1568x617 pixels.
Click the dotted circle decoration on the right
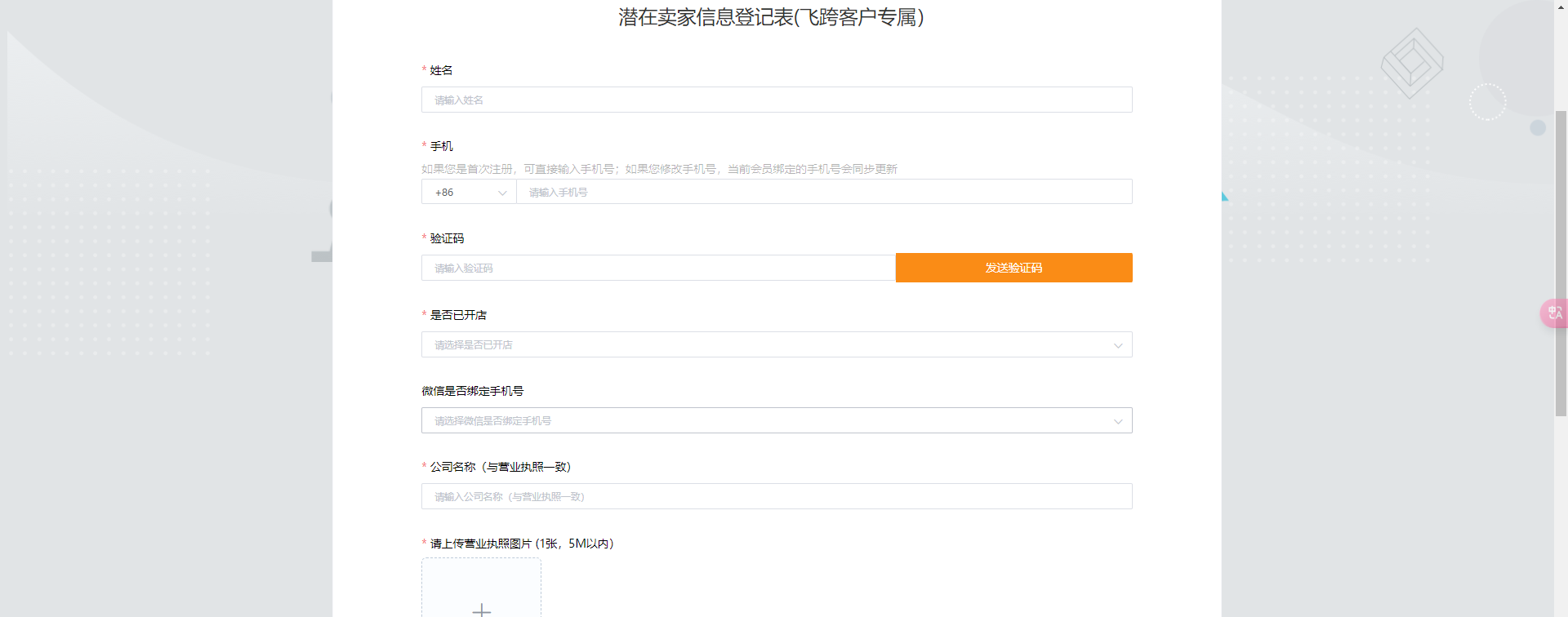click(x=1487, y=102)
